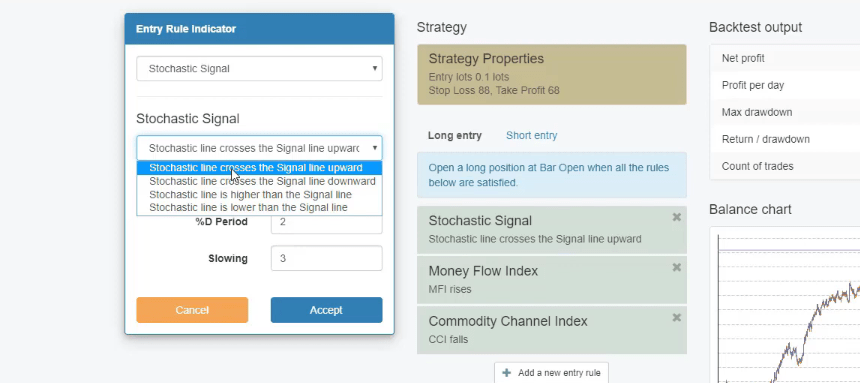Image resolution: width=860 pixels, height=383 pixels.
Task: Click the Slowing input field
Action: click(326, 258)
